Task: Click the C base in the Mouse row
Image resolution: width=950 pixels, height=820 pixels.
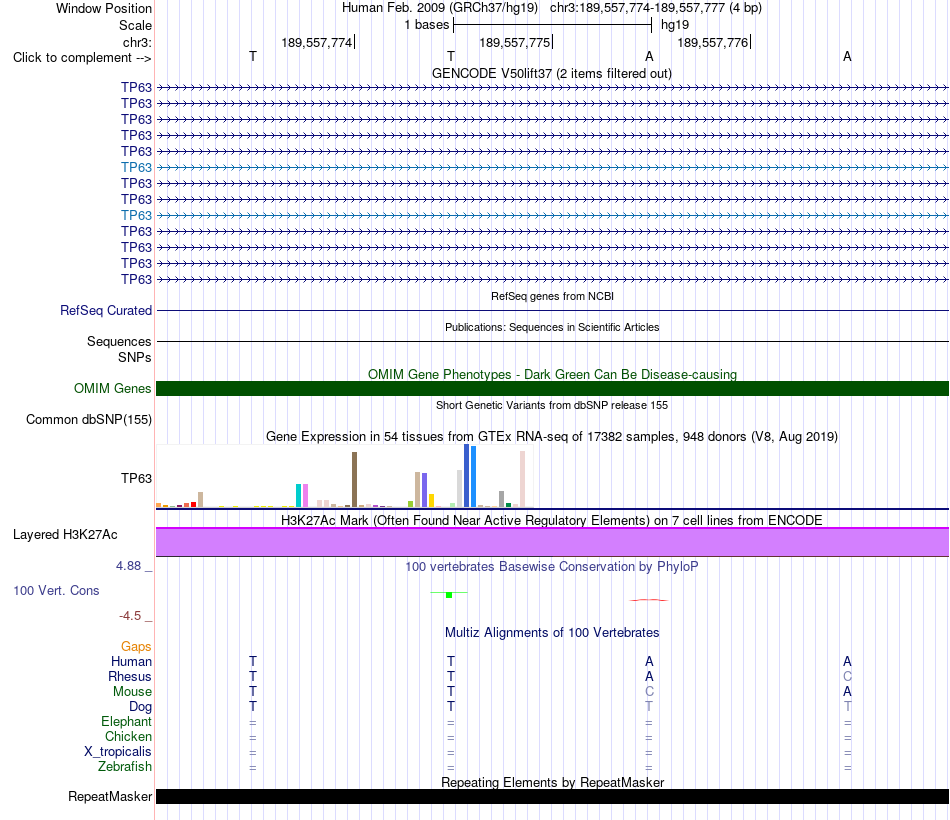Action: pyautogui.click(x=649, y=692)
